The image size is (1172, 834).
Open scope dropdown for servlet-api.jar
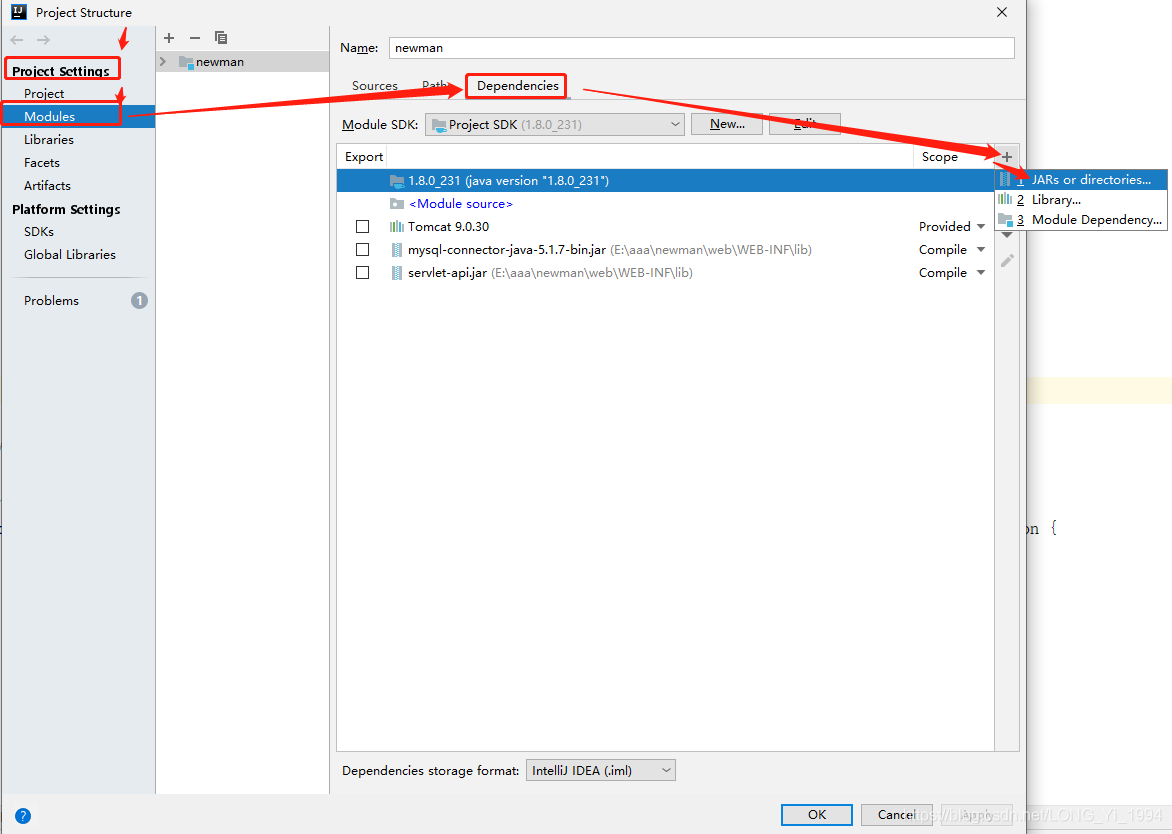point(981,273)
